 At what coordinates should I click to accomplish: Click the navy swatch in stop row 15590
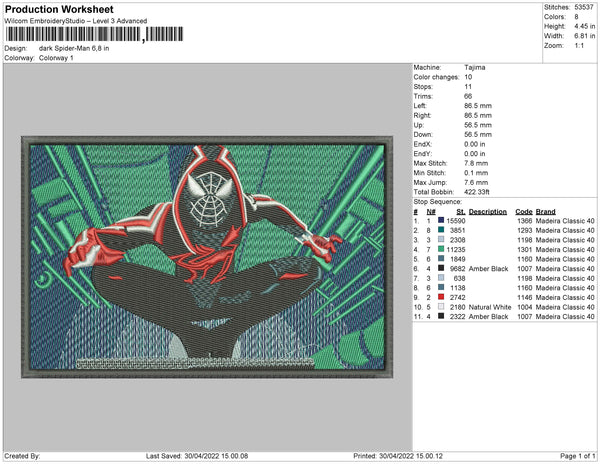(441, 220)
